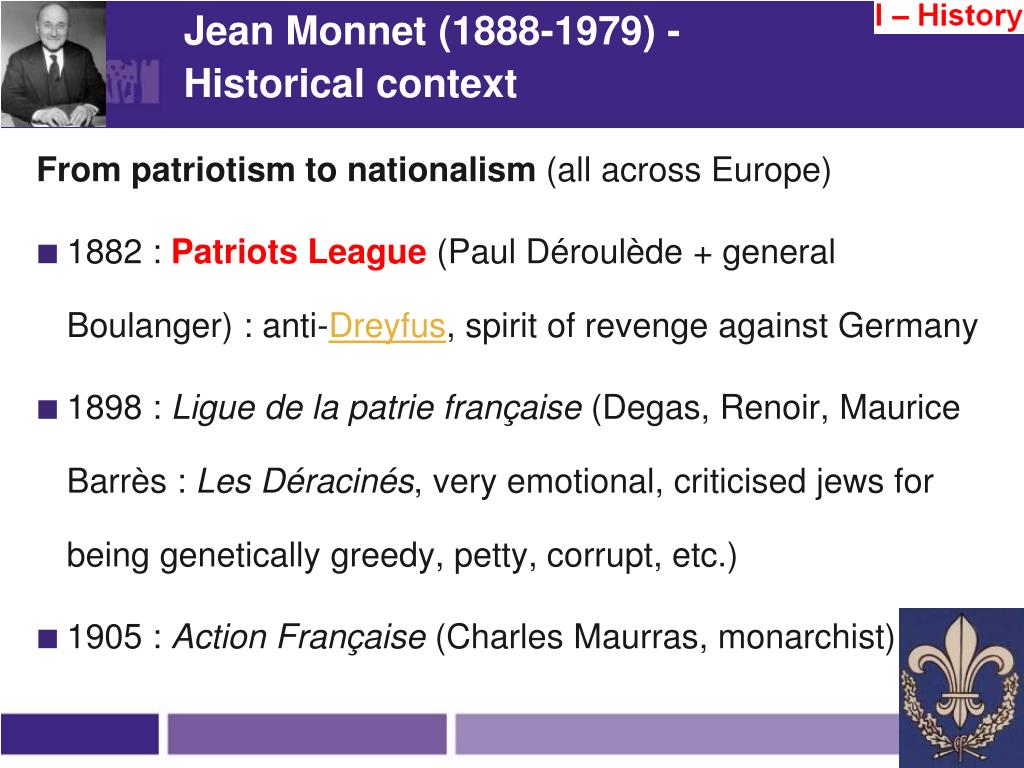Click the fleur-de-lis emblem image
The image size is (1024, 768).
tap(961, 688)
